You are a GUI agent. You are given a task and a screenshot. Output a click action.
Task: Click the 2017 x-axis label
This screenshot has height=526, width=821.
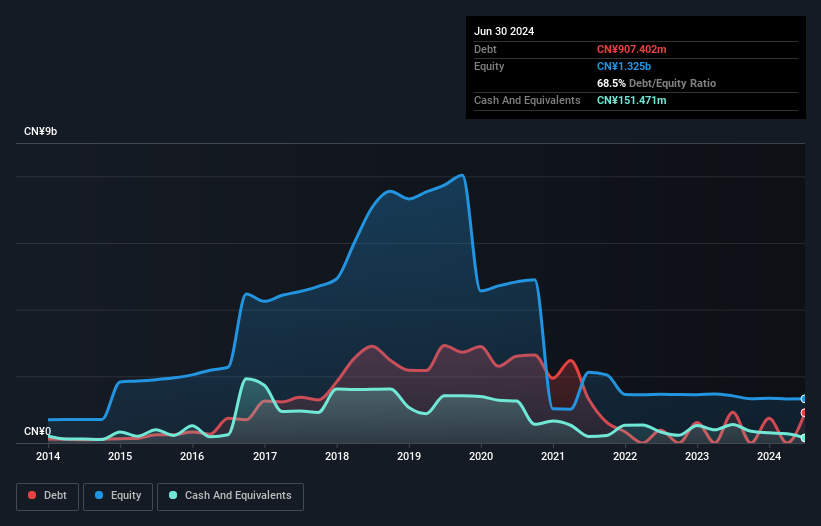pyautogui.click(x=265, y=456)
